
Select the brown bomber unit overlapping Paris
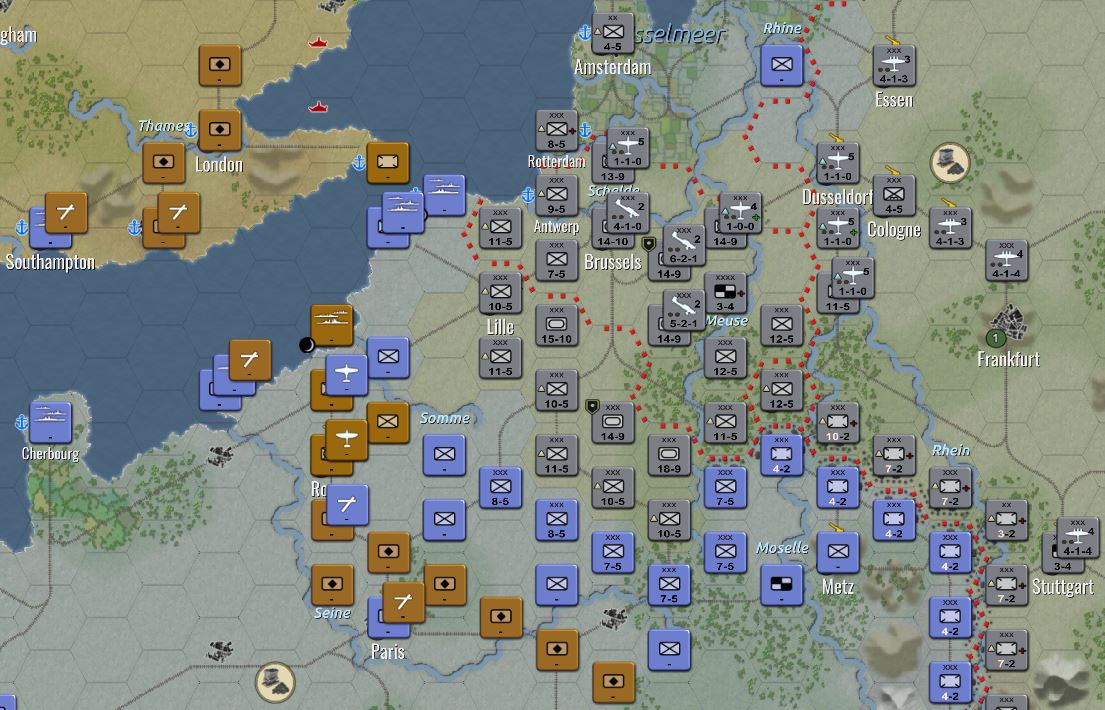404,602
